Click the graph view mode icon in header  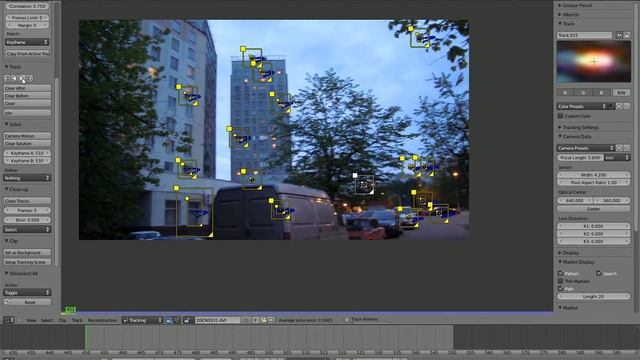click(x=177, y=320)
